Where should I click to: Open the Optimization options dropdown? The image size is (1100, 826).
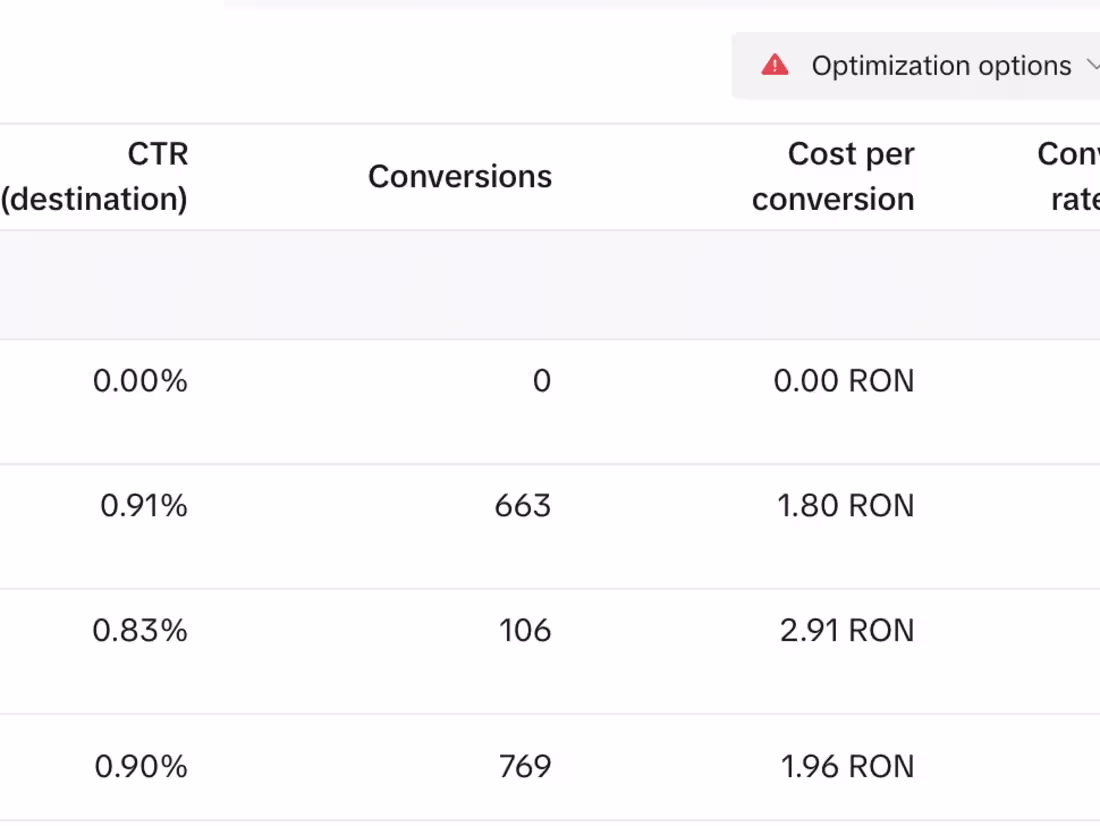[941, 65]
